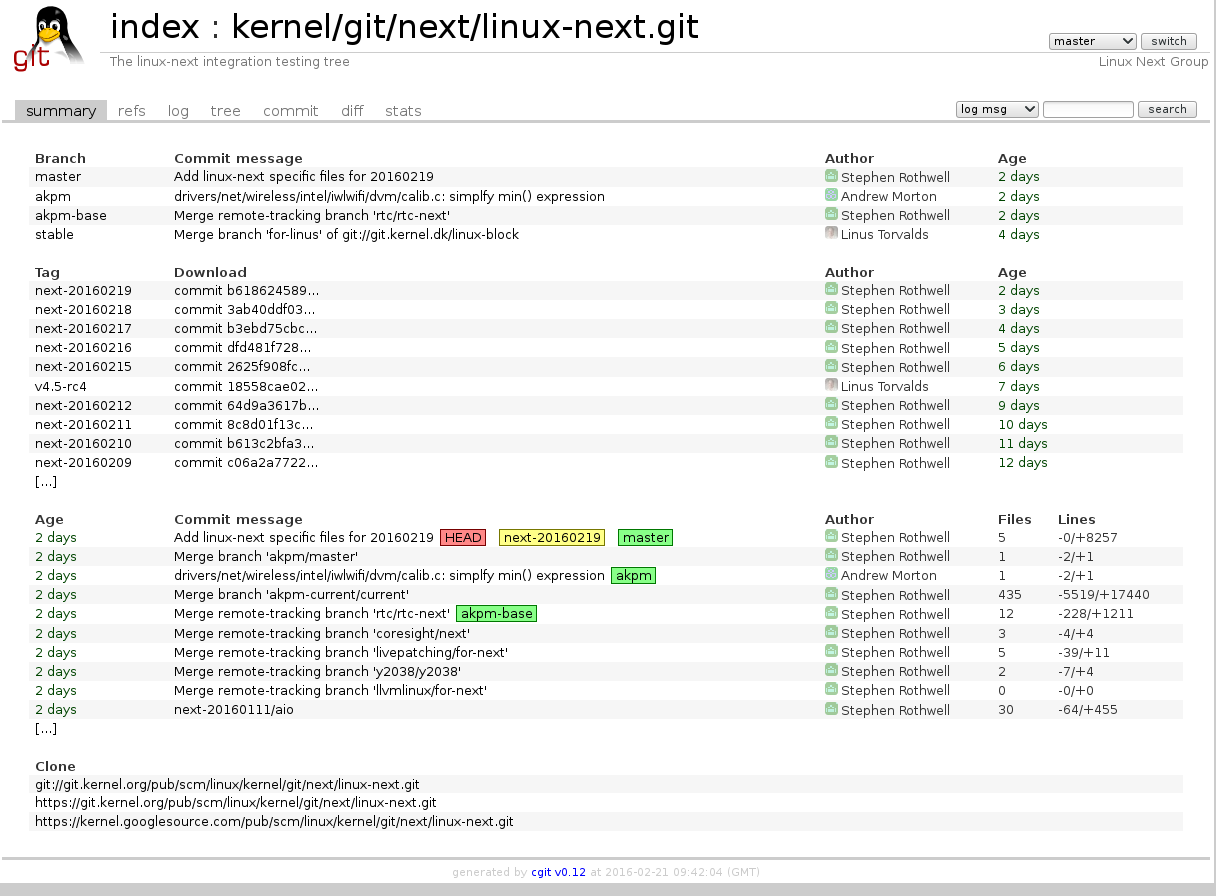Click the author avatar in tag next-20160218 row
The width and height of the screenshot is (1216, 896).
tap(831, 309)
